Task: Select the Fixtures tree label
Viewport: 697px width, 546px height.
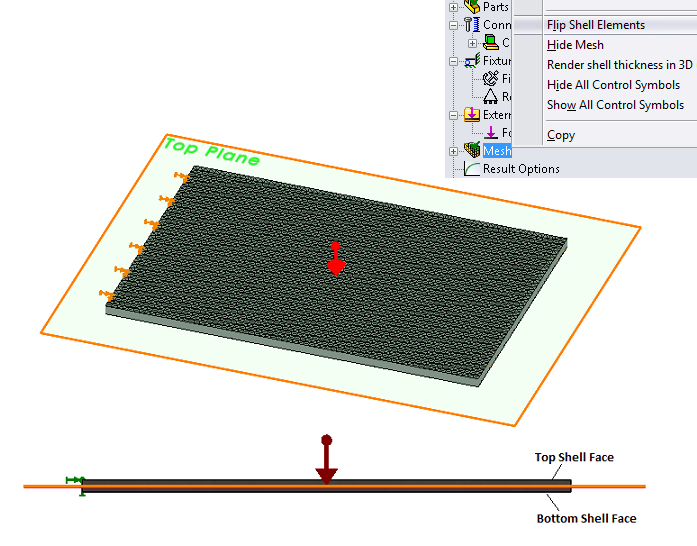Action: point(497,60)
